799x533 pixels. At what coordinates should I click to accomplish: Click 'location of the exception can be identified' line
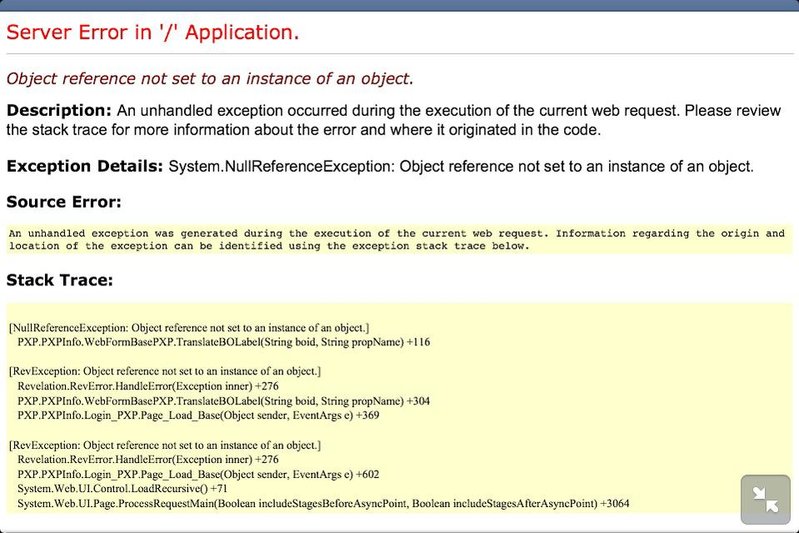pyautogui.click(x=269, y=246)
